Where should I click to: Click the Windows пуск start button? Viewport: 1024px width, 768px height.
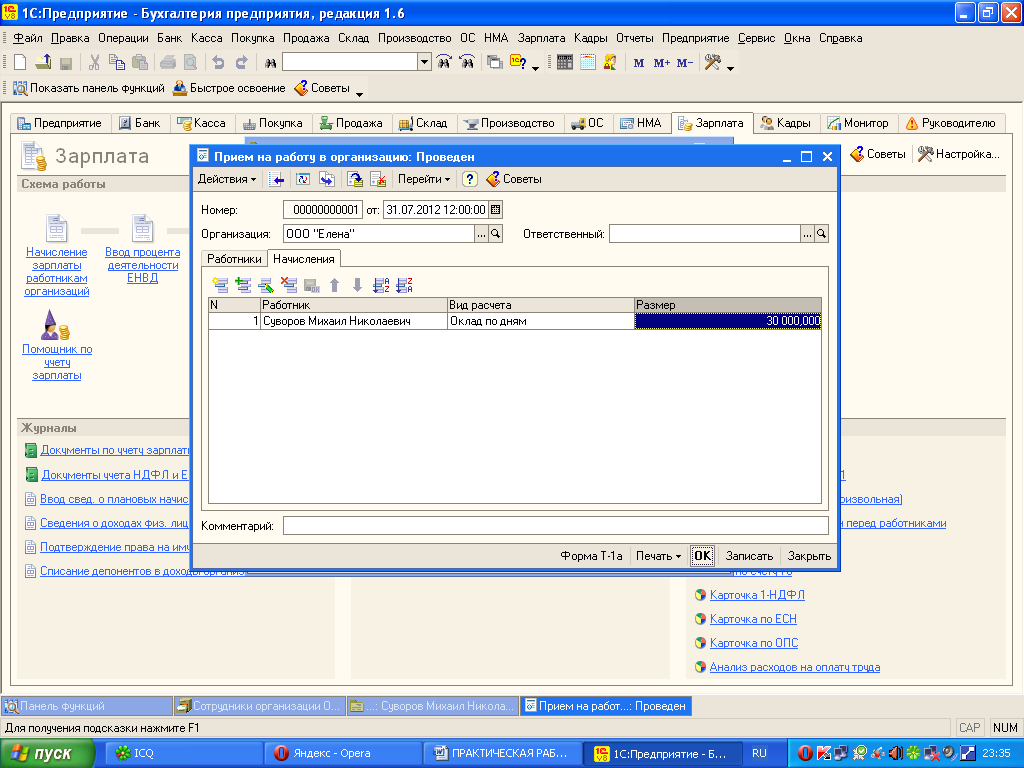tap(47, 754)
